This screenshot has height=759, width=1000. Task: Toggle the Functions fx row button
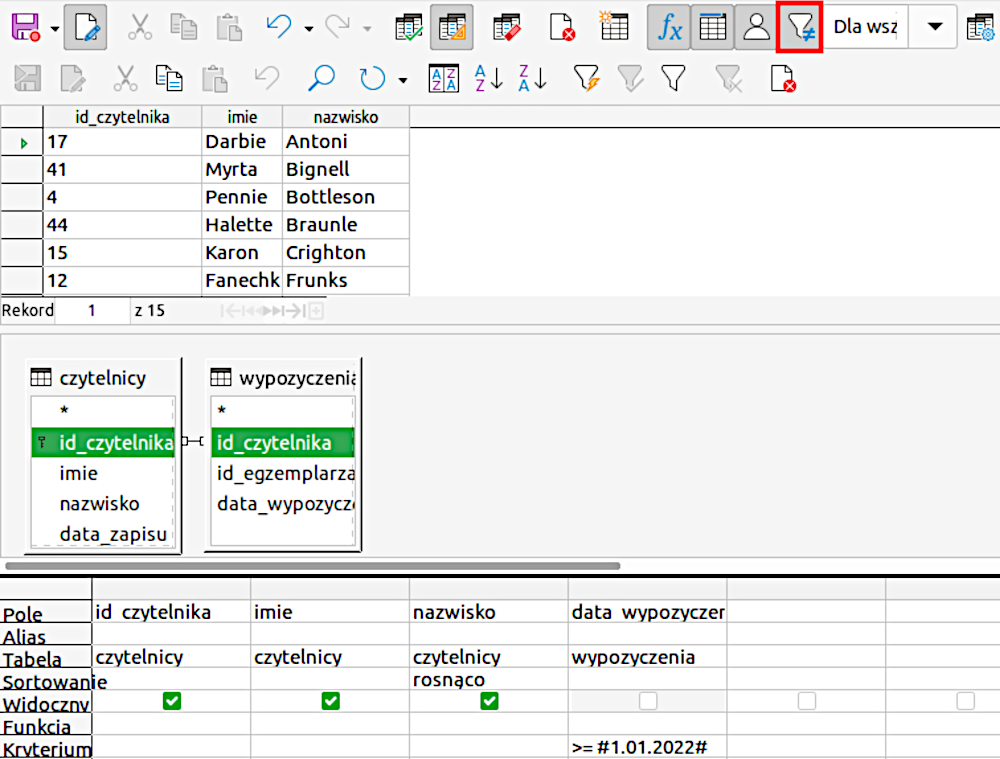coord(668,27)
